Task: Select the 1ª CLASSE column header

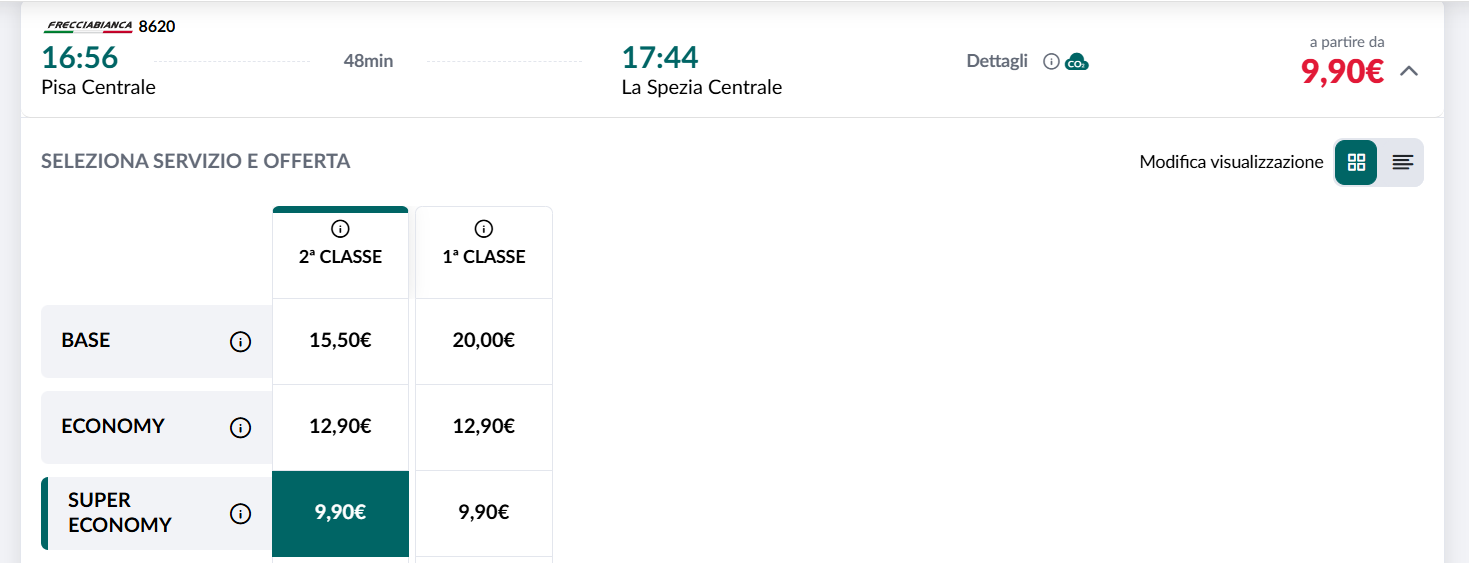Action: tap(484, 253)
